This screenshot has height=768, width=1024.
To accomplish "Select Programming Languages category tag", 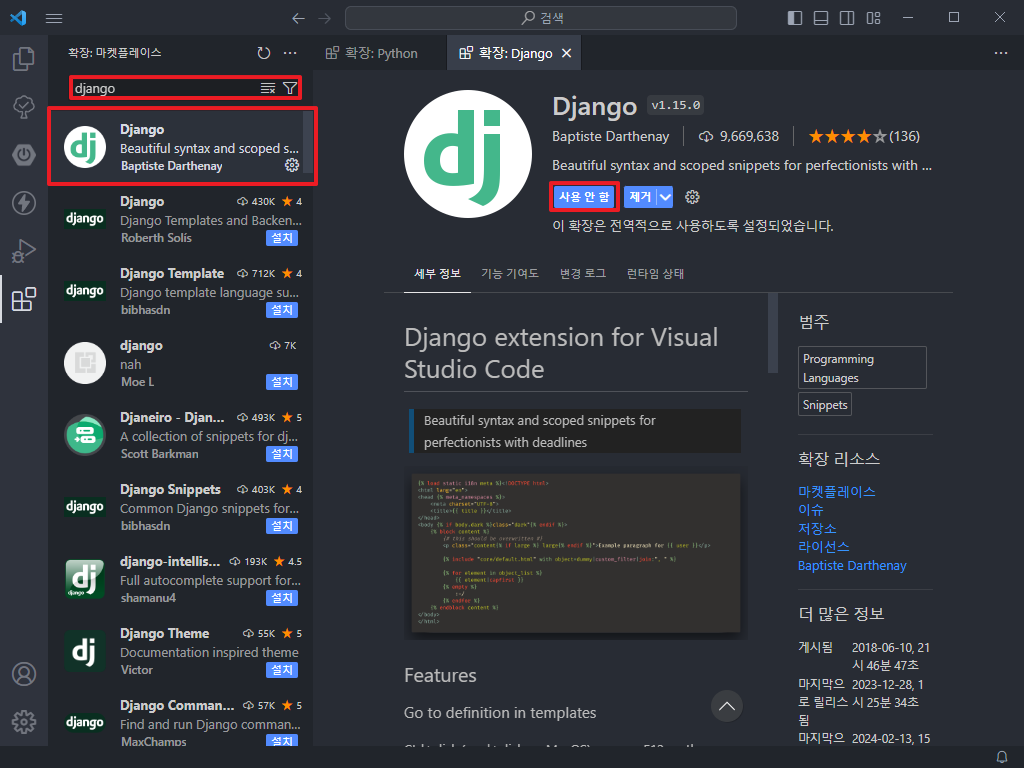I will tap(862, 368).
